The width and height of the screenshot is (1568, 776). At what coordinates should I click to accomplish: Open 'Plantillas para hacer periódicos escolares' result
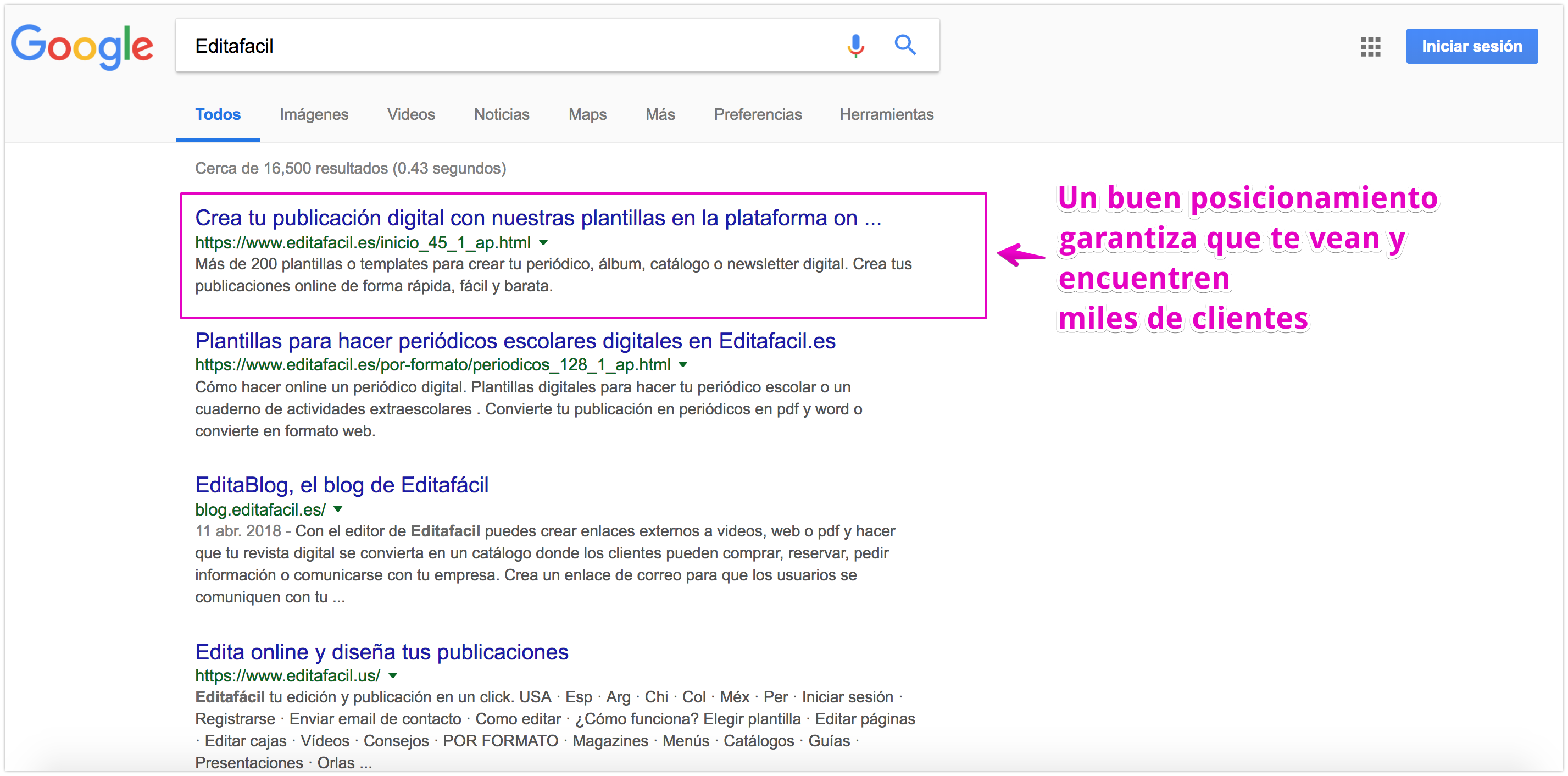515,341
